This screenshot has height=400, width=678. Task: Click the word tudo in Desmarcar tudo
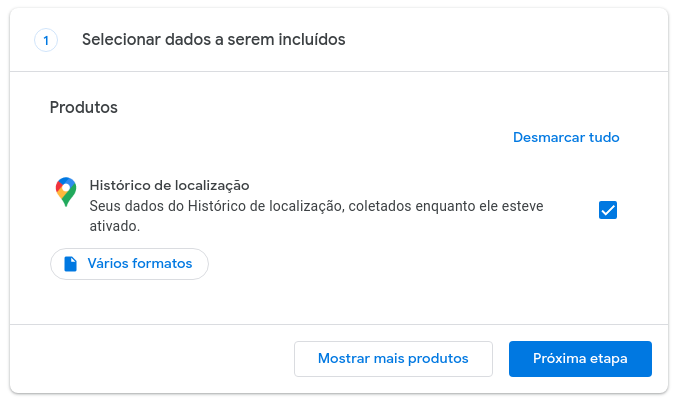pyautogui.click(x=604, y=137)
